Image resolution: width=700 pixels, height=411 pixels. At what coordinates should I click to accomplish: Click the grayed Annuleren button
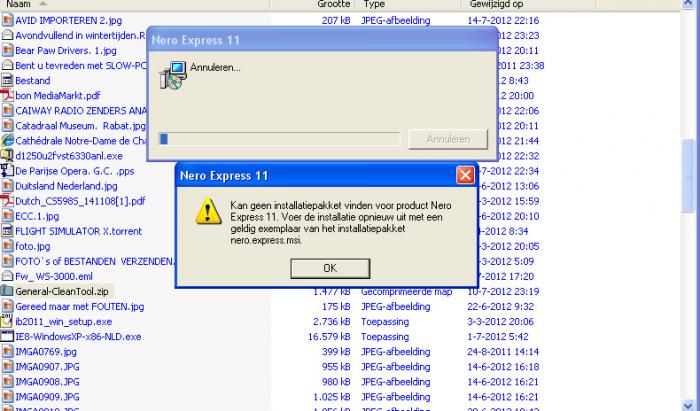448,139
